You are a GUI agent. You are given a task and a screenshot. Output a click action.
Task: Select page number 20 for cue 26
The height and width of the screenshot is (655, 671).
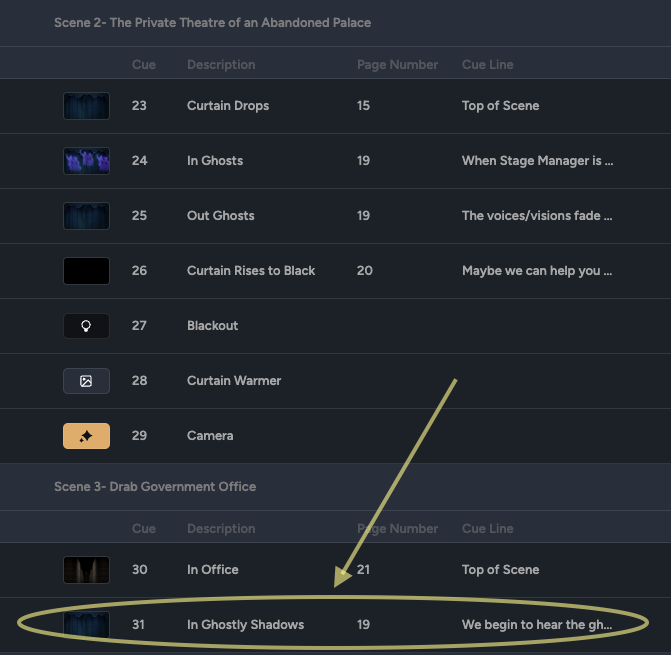(365, 271)
